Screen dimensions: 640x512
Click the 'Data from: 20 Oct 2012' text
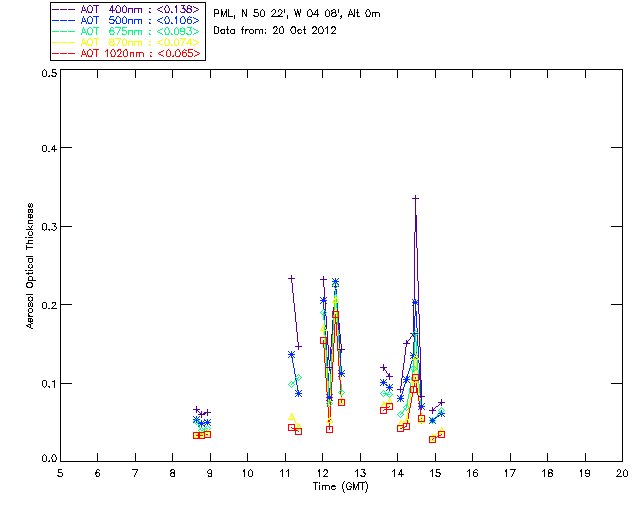click(x=275, y=30)
